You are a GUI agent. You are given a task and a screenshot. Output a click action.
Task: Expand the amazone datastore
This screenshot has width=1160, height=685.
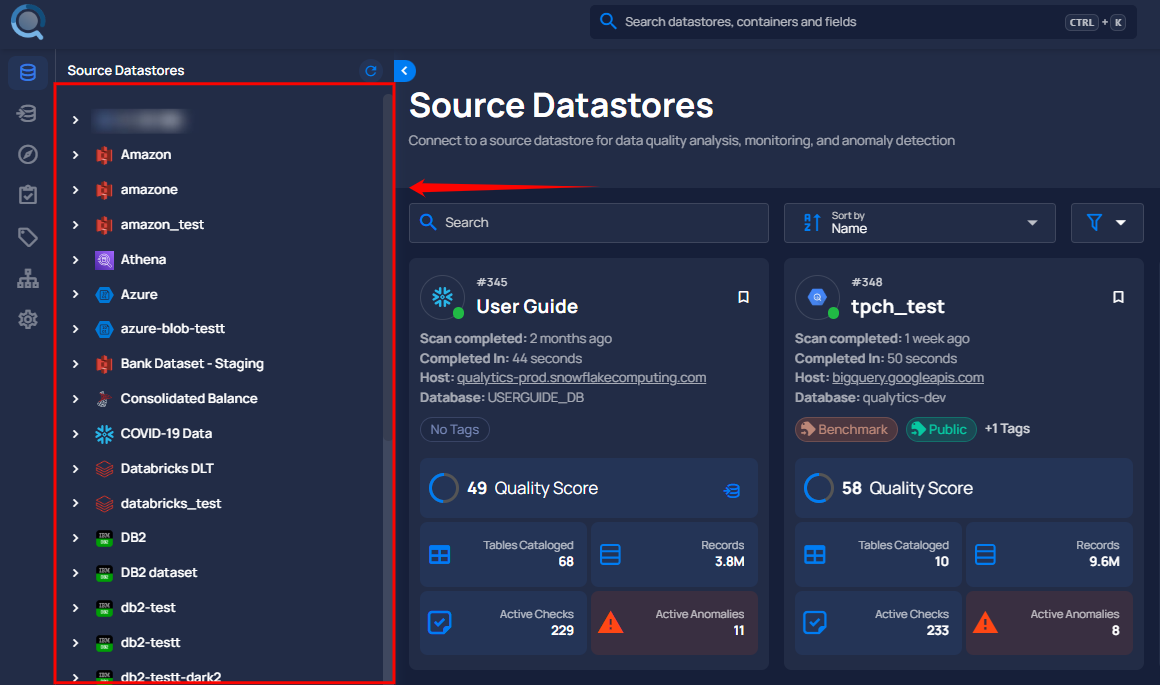coord(75,189)
